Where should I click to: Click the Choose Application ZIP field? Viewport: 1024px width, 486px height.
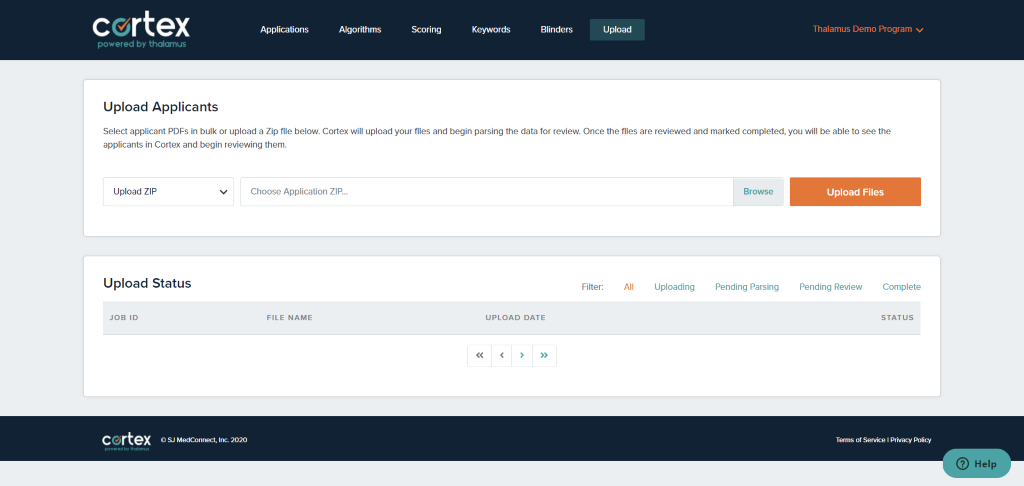pos(487,191)
